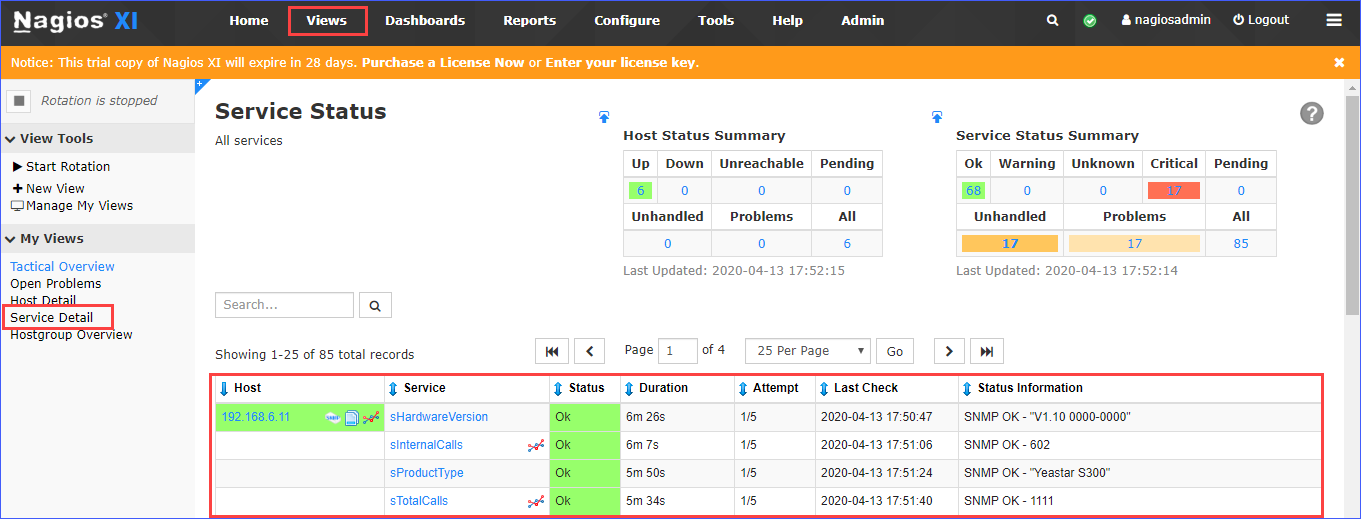Click the search button beside the search box
Viewport: 1361px width, 519px height.
(376, 305)
